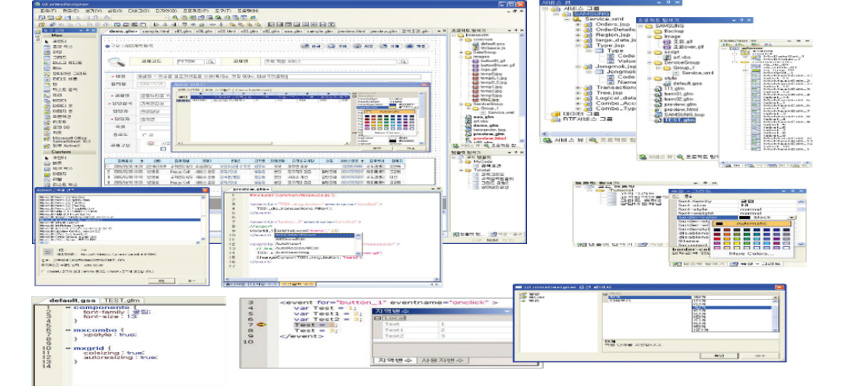Select the Service.xml icon under Group_1
Viewport: 852px width, 386px height.
[677, 72]
